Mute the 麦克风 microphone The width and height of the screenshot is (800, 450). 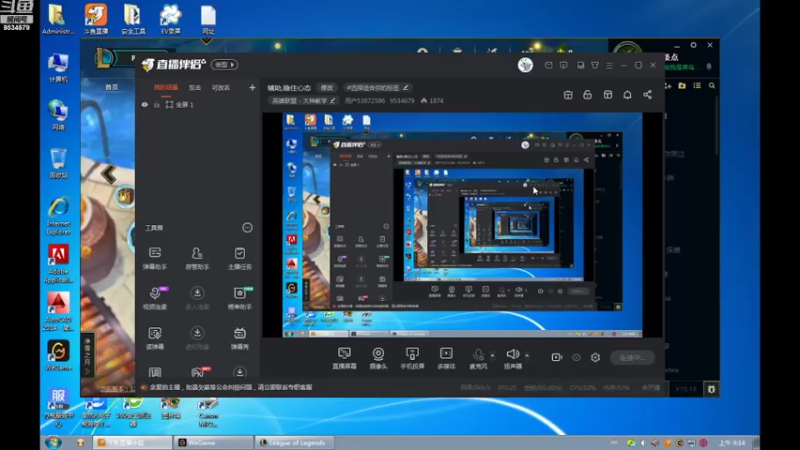tap(478, 358)
